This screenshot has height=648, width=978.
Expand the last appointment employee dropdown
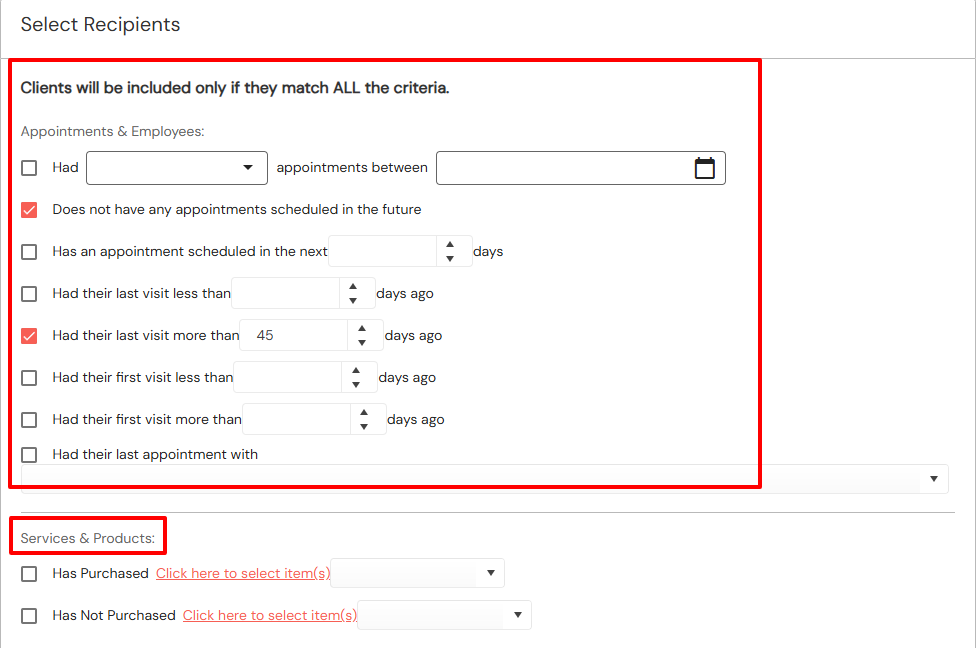point(932,479)
